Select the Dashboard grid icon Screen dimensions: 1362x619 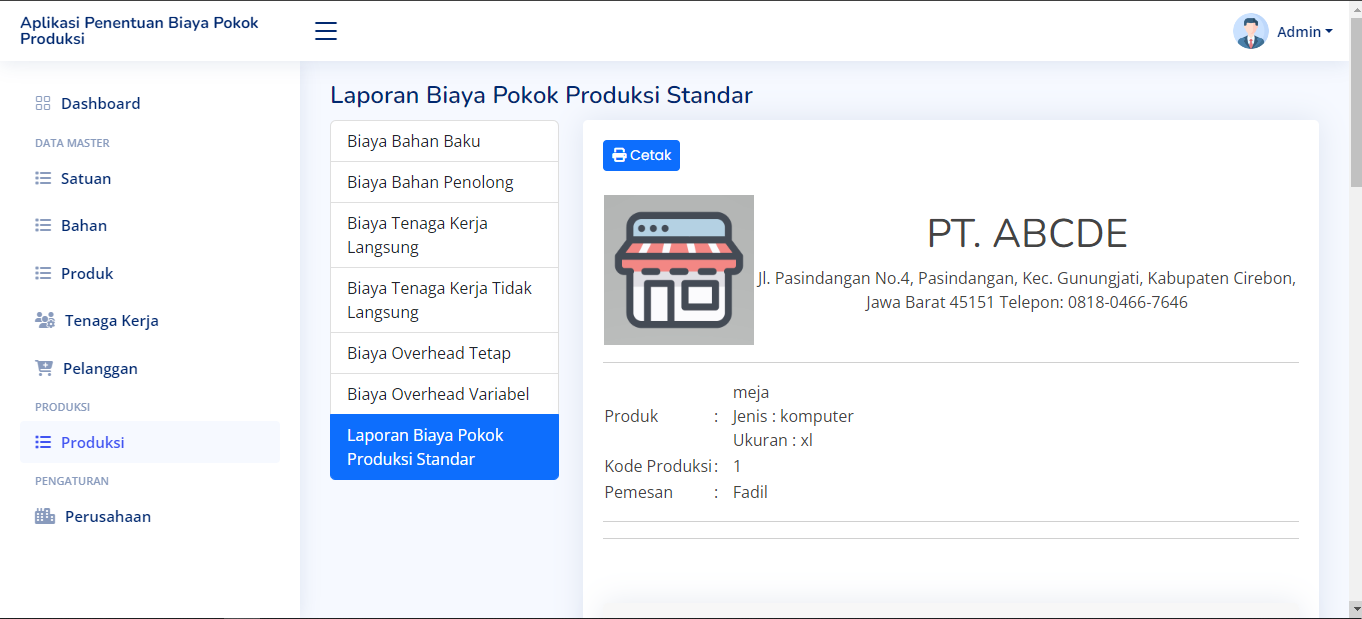41,102
